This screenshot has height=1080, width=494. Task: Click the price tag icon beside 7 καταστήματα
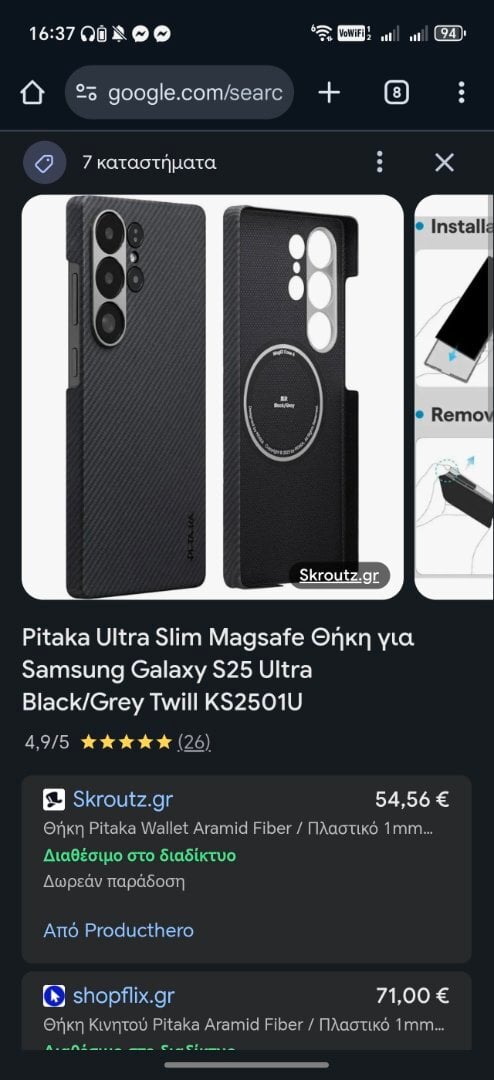point(45,163)
